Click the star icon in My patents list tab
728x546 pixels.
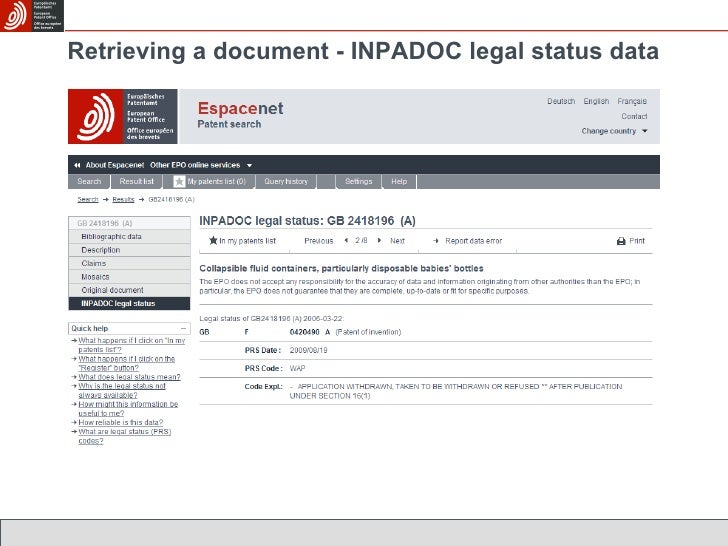coord(179,182)
